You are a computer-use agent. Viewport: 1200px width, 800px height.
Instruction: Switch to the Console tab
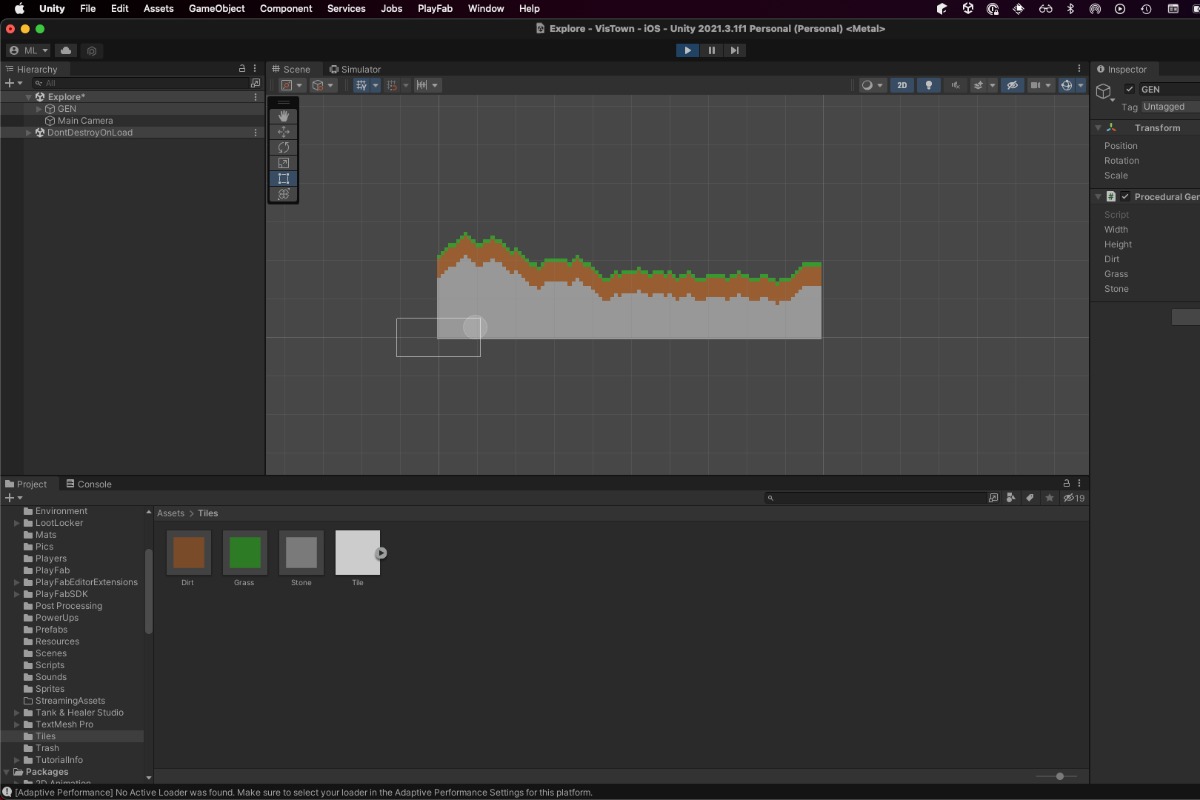(x=88, y=484)
